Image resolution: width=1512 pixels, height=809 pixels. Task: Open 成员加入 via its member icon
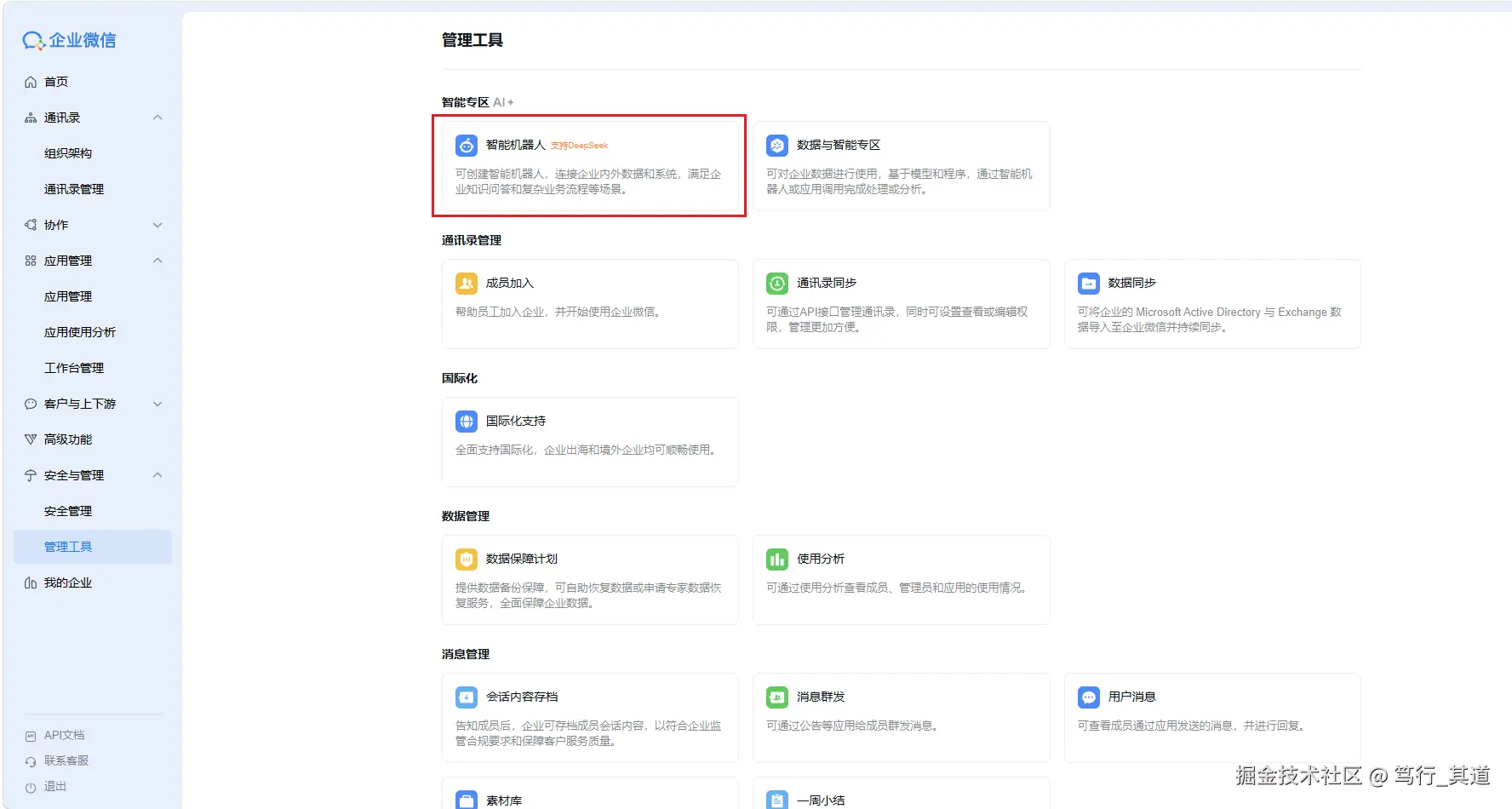[x=466, y=283]
